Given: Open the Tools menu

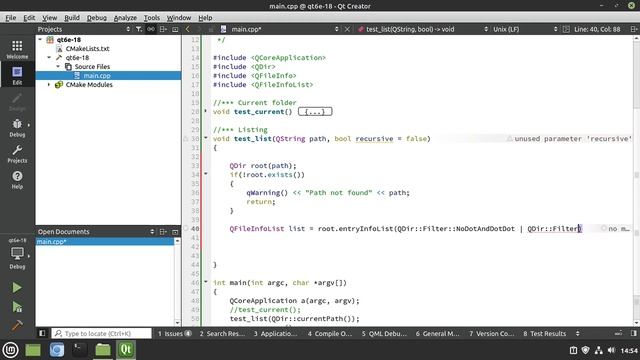Looking at the screenshot, I should pyautogui.click(x=152, y=18).
